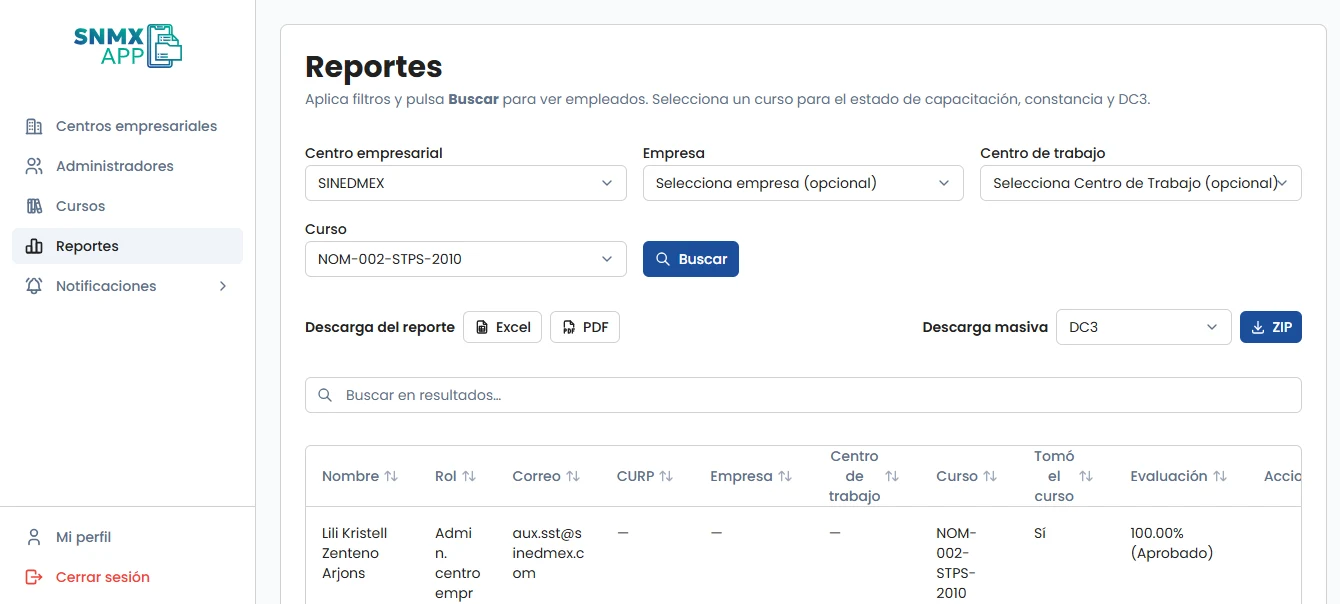Viewport: 1340px width, 604px height.
Task: Click the Reportes bar chart icon
Action: tap(34, 246)
